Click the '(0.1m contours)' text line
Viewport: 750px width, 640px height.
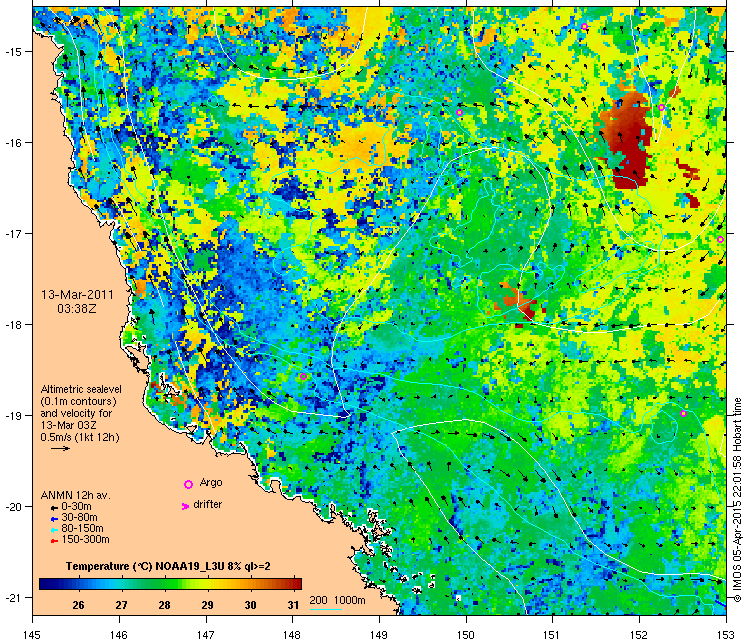pyautogui.click(x=78, y=401)
